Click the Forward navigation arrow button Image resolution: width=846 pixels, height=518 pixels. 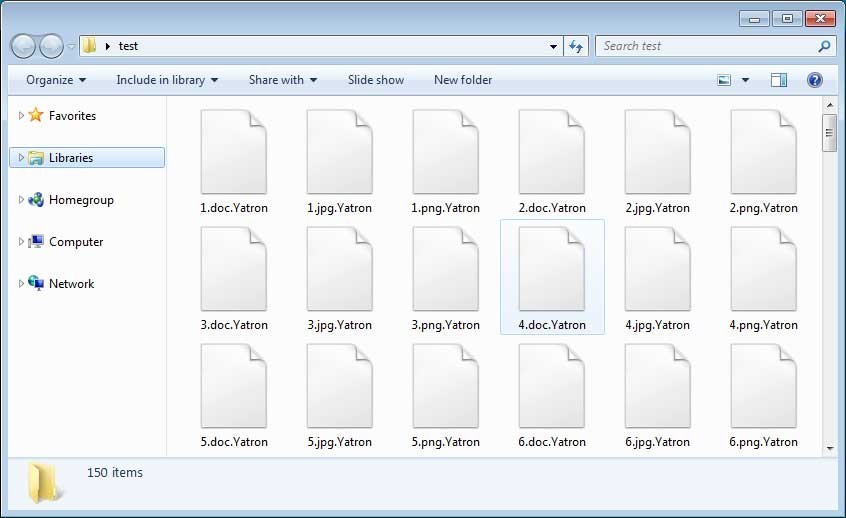(x=51, y=46)
